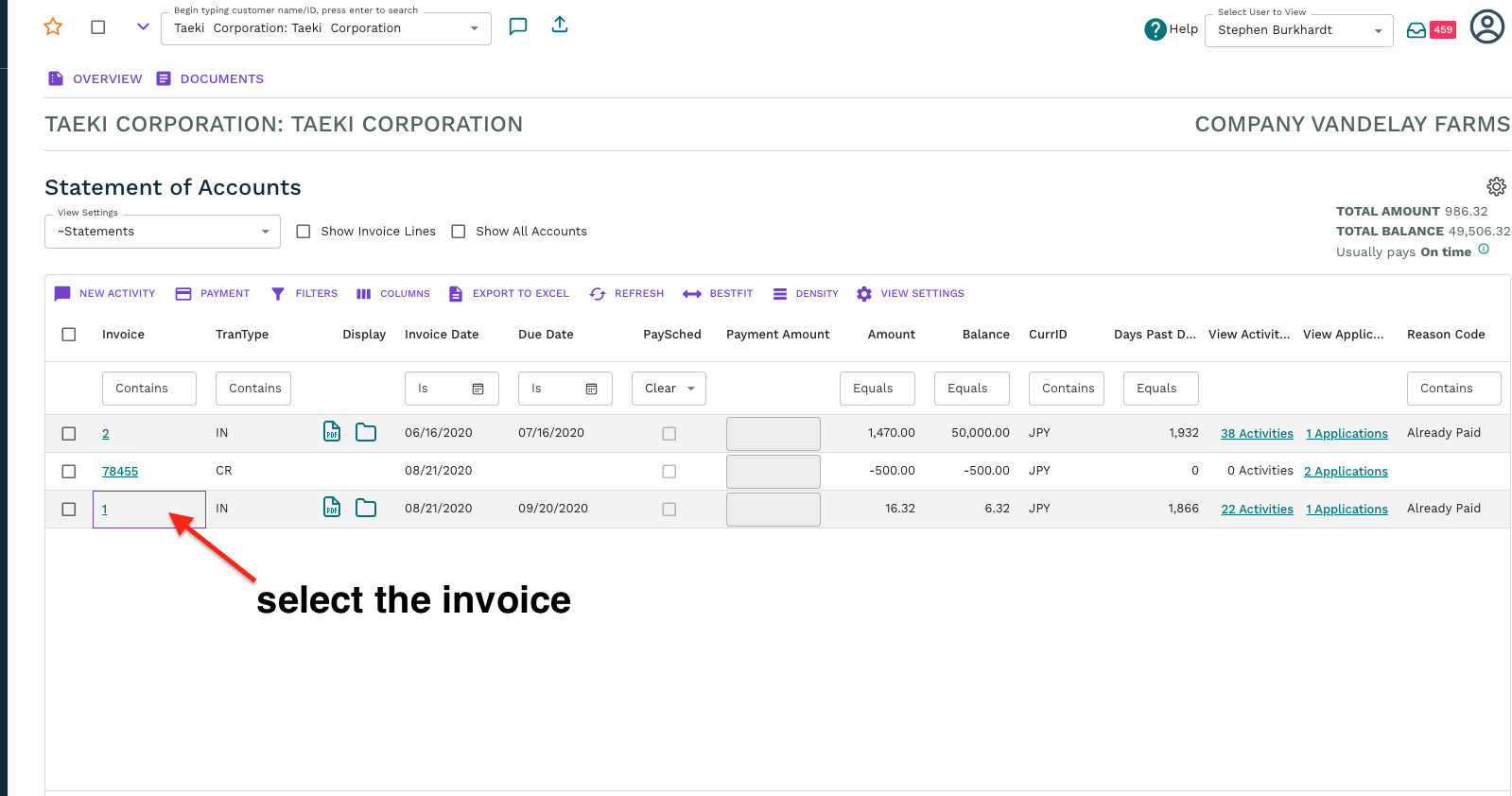Select the row checkbox for invoice 78455

pos(69,471)
